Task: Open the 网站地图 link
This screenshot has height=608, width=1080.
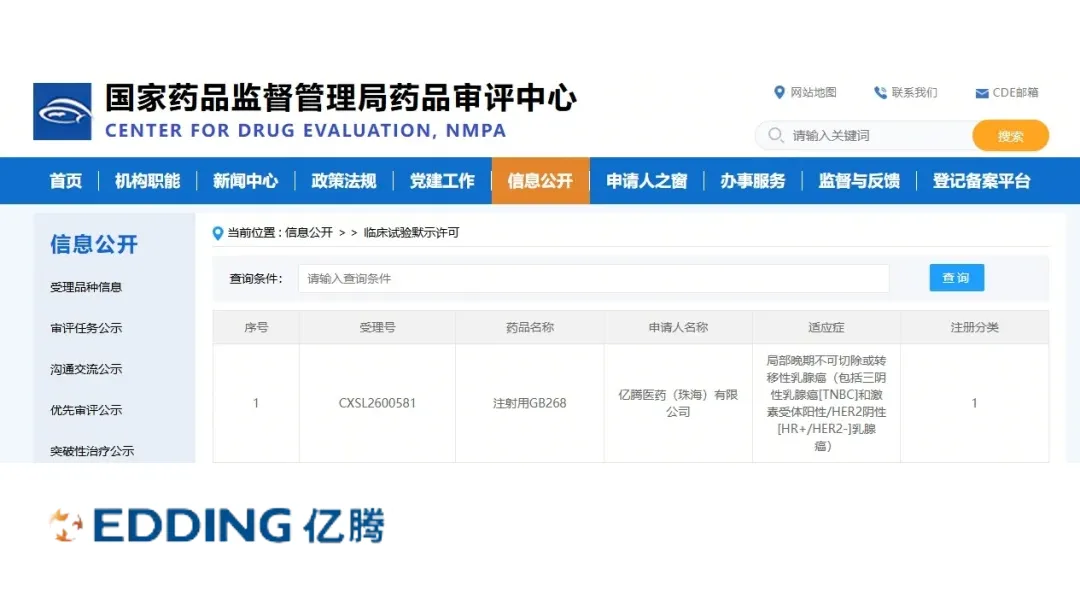Action: click(813, 92)
